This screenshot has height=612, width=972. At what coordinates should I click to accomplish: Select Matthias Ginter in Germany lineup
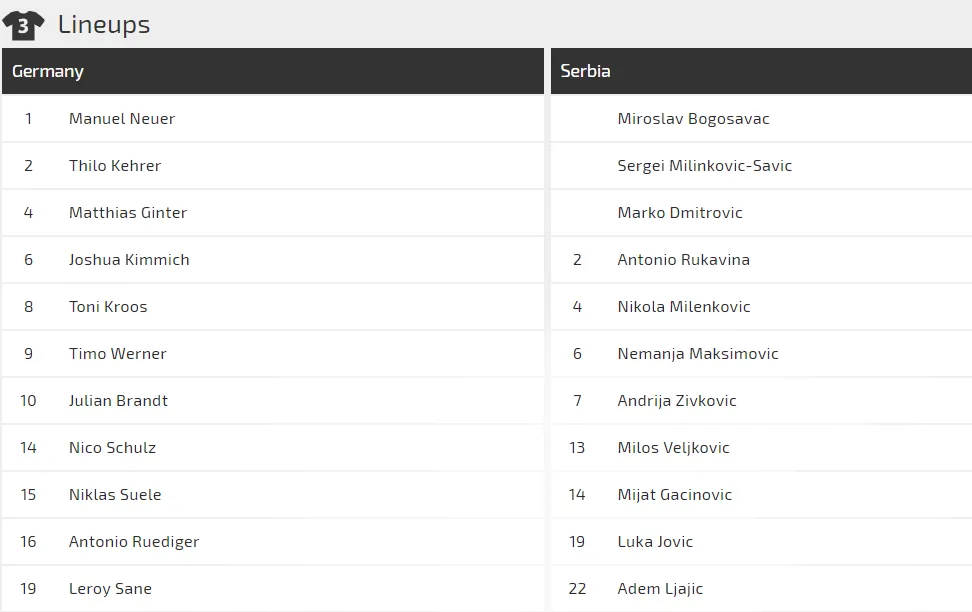pos(128,212)
